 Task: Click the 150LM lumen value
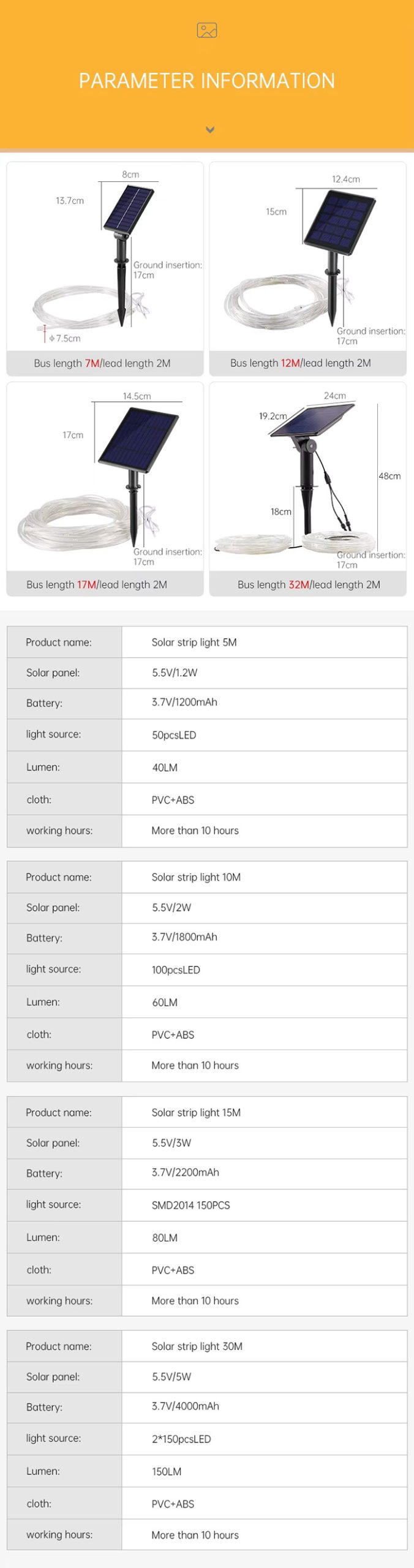[167, 1471]
